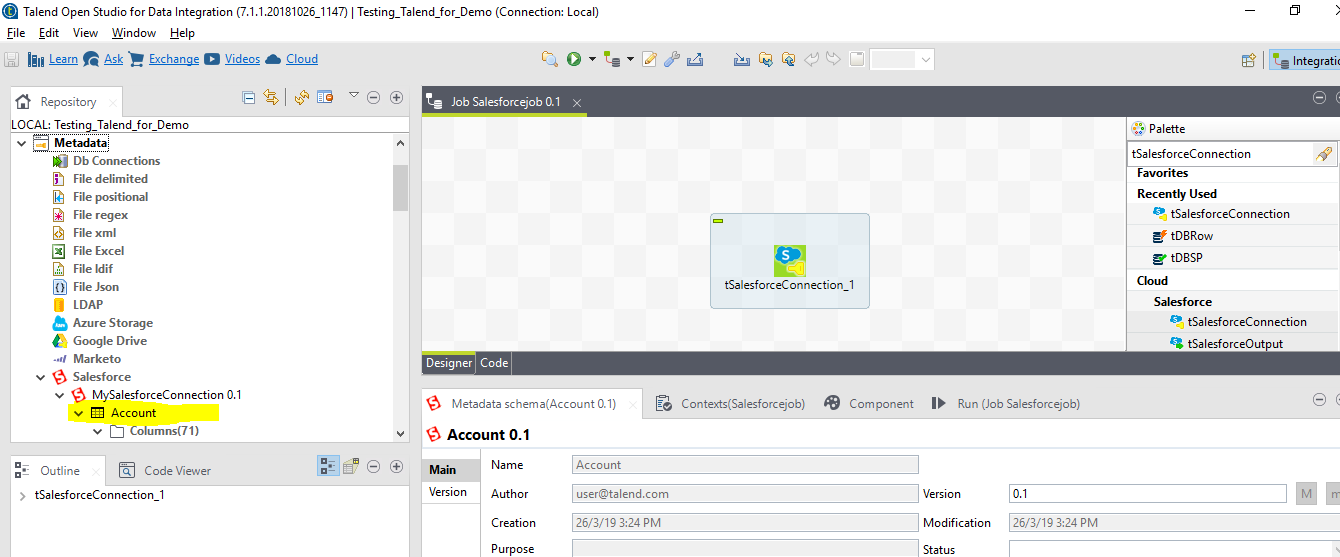The image size is (1340, 557).
Task: Switch to the Integration perspective button
Action: pos(1305,60)
